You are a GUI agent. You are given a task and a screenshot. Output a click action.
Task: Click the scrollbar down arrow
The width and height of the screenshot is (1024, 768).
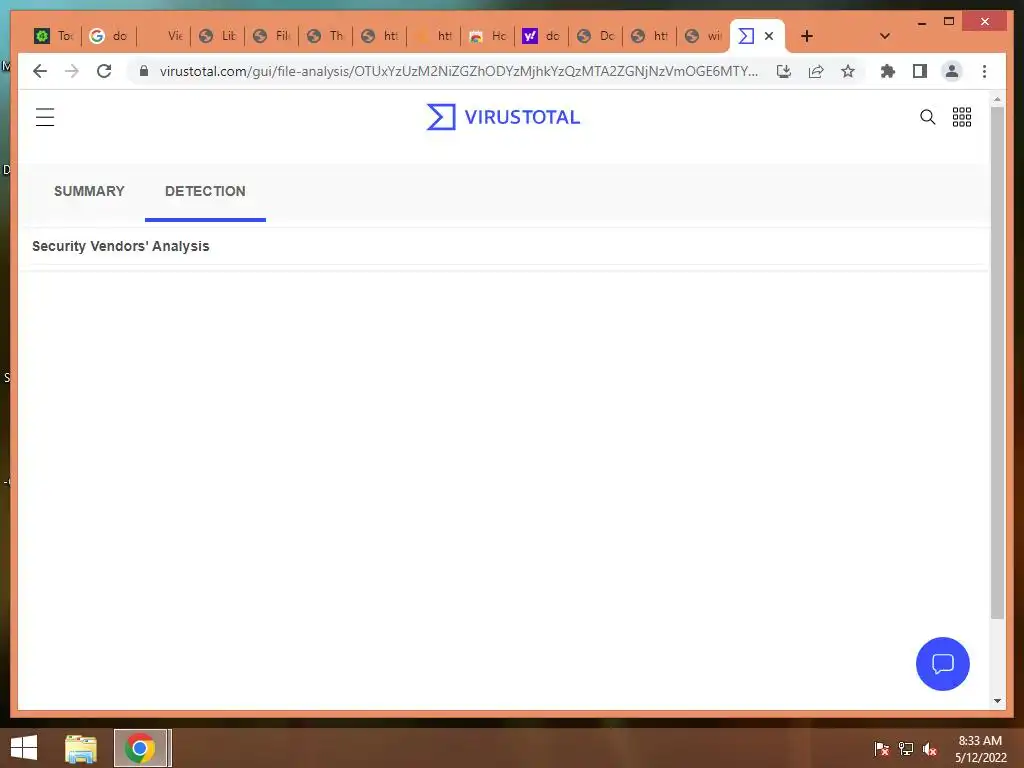click(x=997, y=701)
